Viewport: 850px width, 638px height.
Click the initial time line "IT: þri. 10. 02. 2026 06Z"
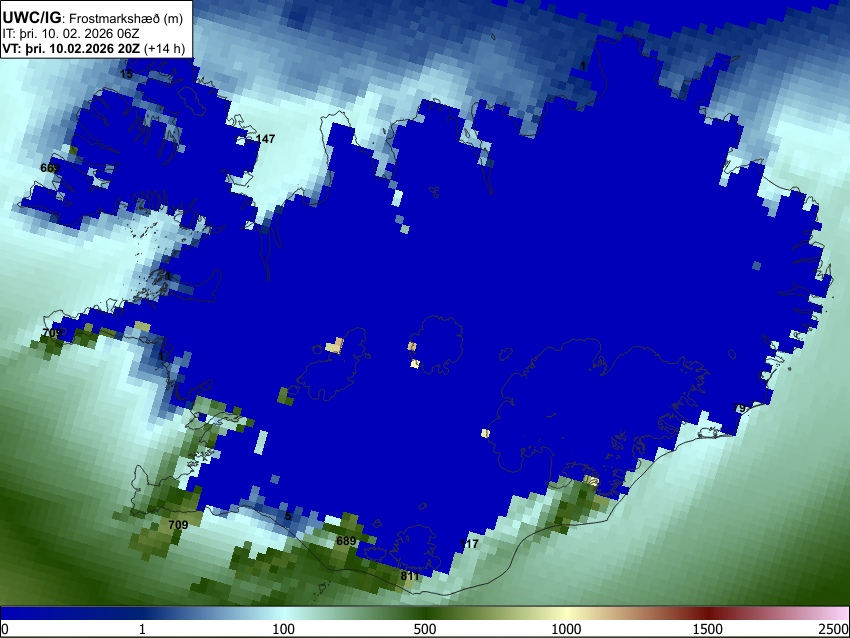point(71,34)
